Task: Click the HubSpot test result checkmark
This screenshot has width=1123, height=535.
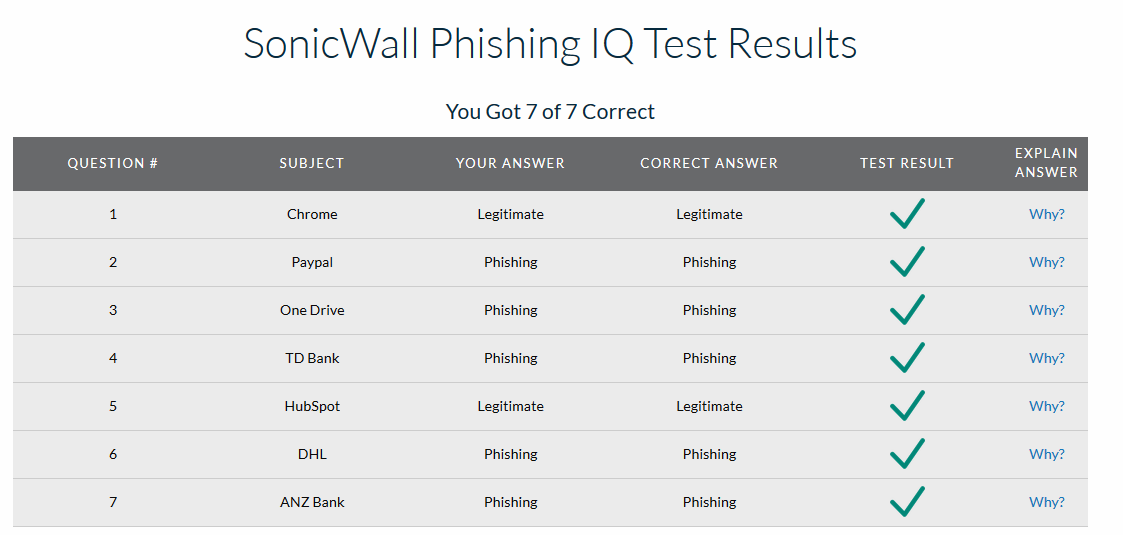Action: [x=907, y=406]
